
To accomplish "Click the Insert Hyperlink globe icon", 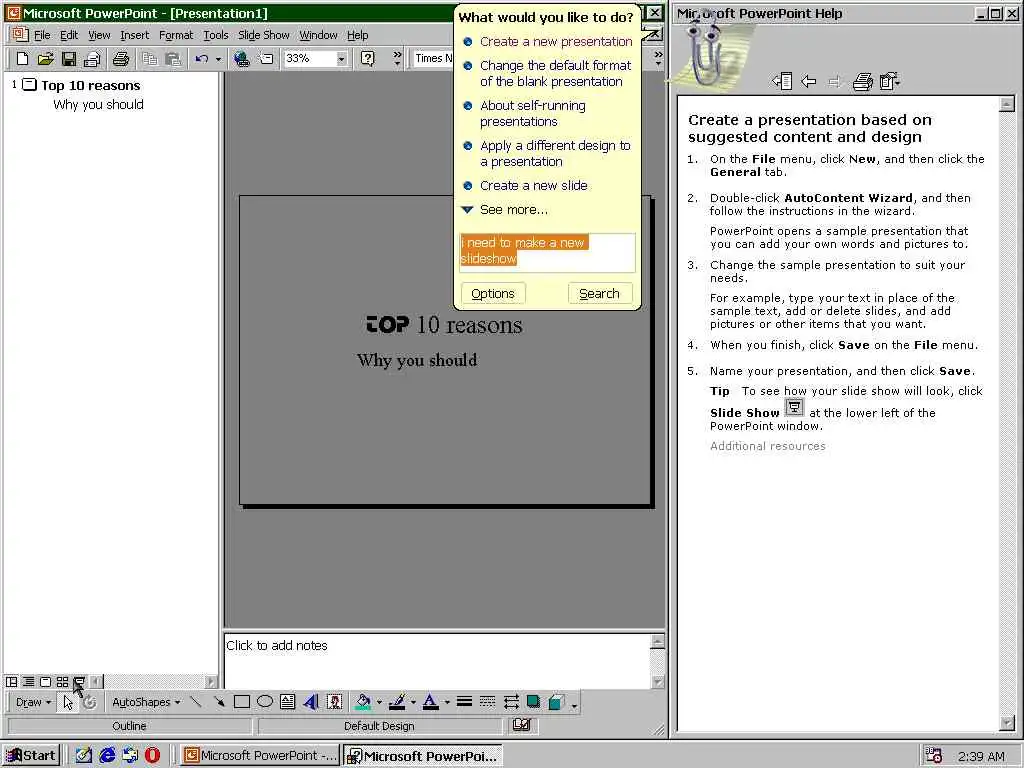I will click(242, 59).
